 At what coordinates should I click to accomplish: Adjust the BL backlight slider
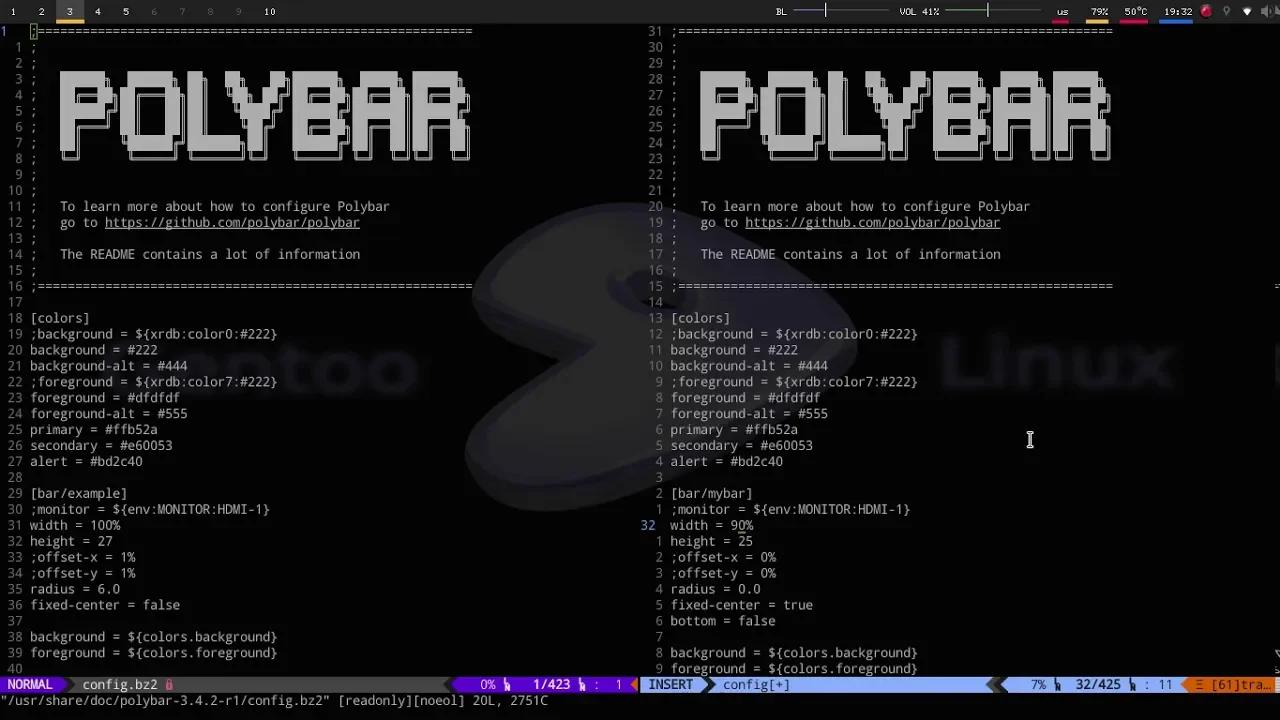tap(825, 11)
